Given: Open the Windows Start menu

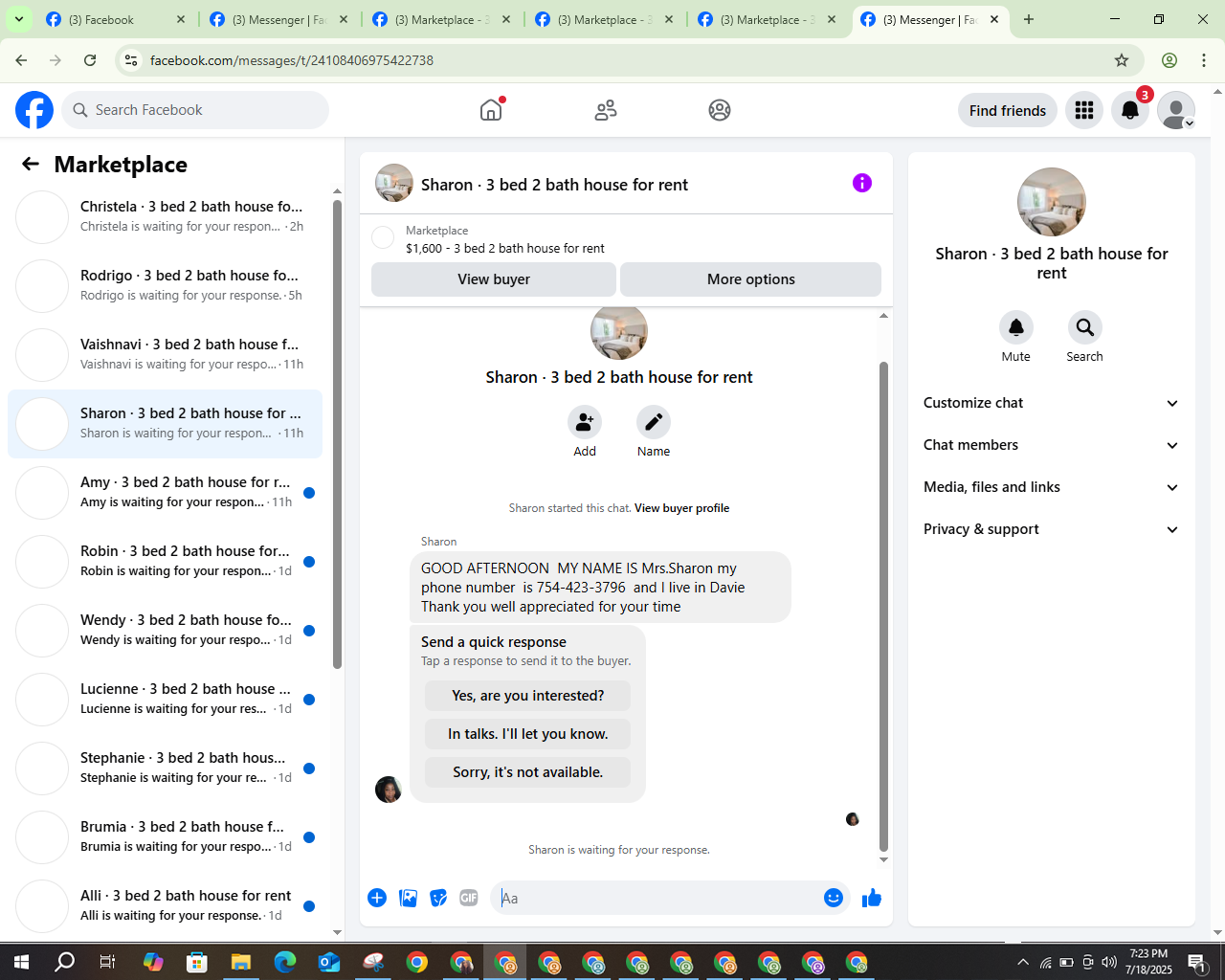Looking at the screenshot, I should (x=21, y=962).
